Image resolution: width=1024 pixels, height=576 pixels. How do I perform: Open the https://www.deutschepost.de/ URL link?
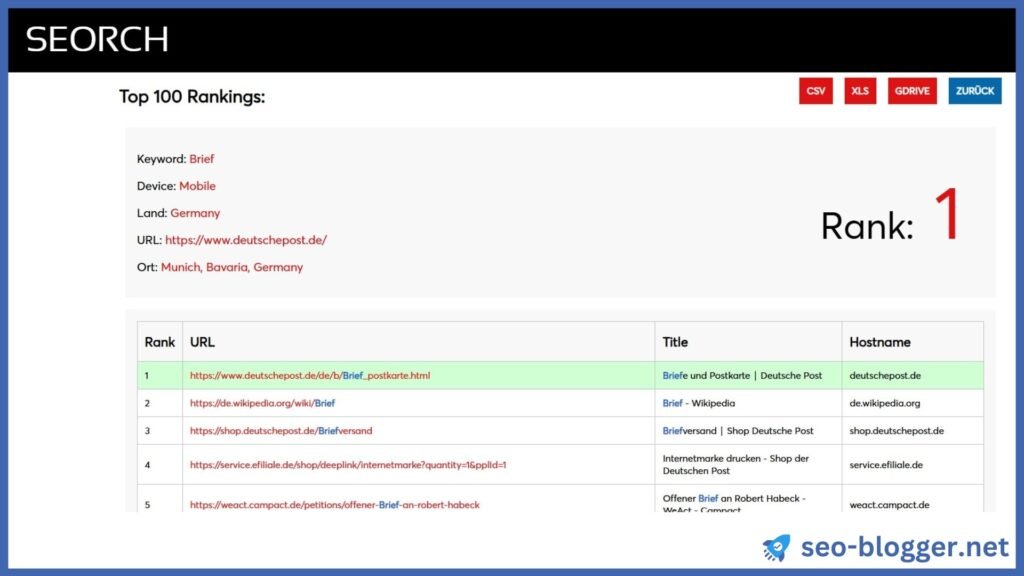coord(246,240)
